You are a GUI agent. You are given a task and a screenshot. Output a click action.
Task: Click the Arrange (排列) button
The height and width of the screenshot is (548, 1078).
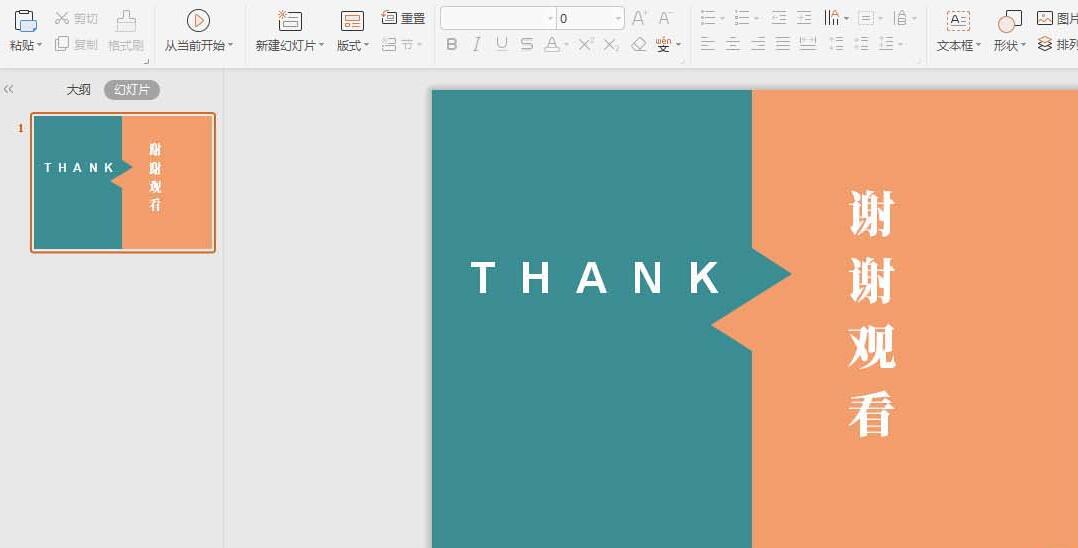tap(1057, 45)
